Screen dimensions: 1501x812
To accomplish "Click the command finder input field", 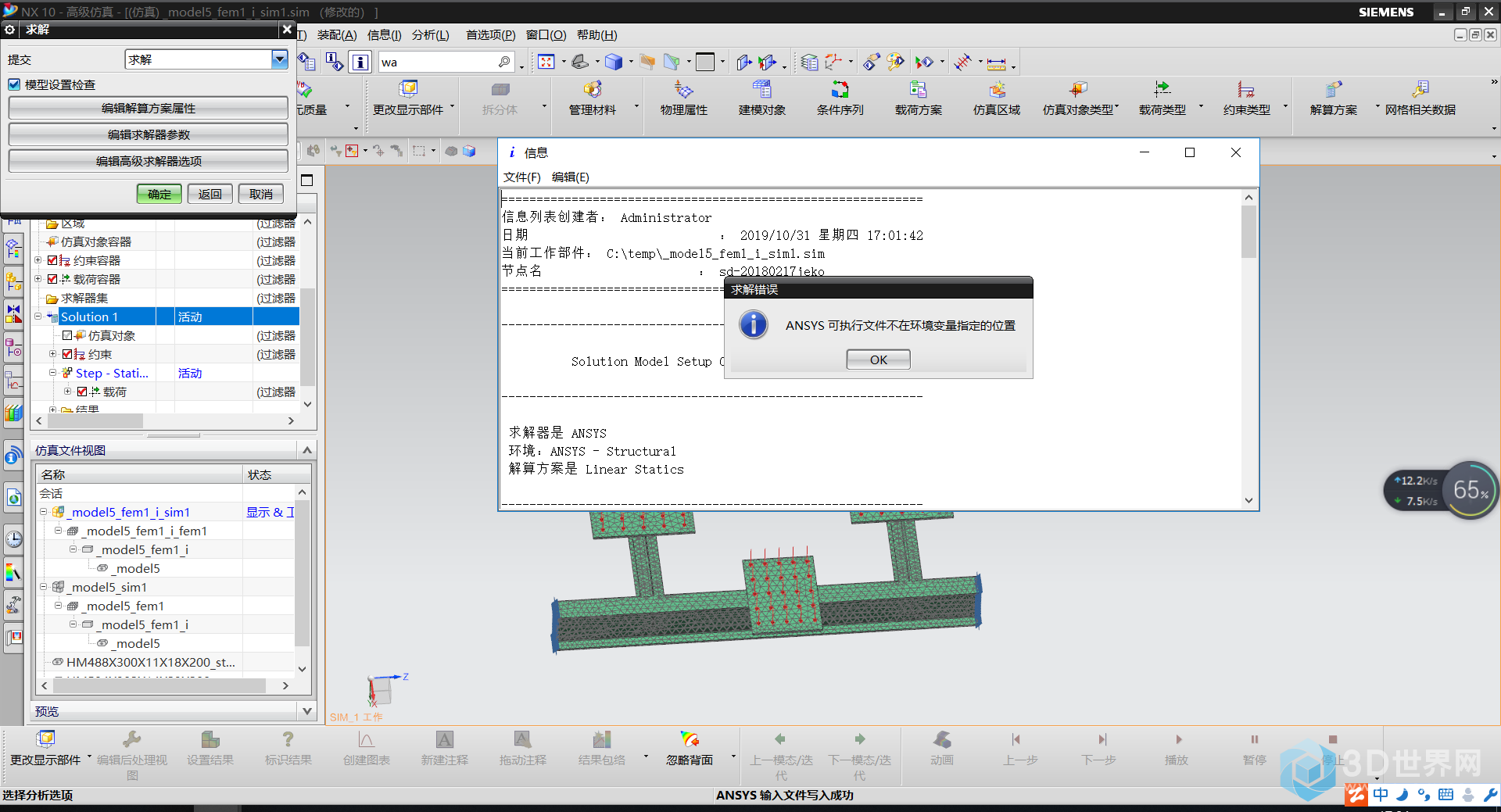I will [x=438, y=62].
